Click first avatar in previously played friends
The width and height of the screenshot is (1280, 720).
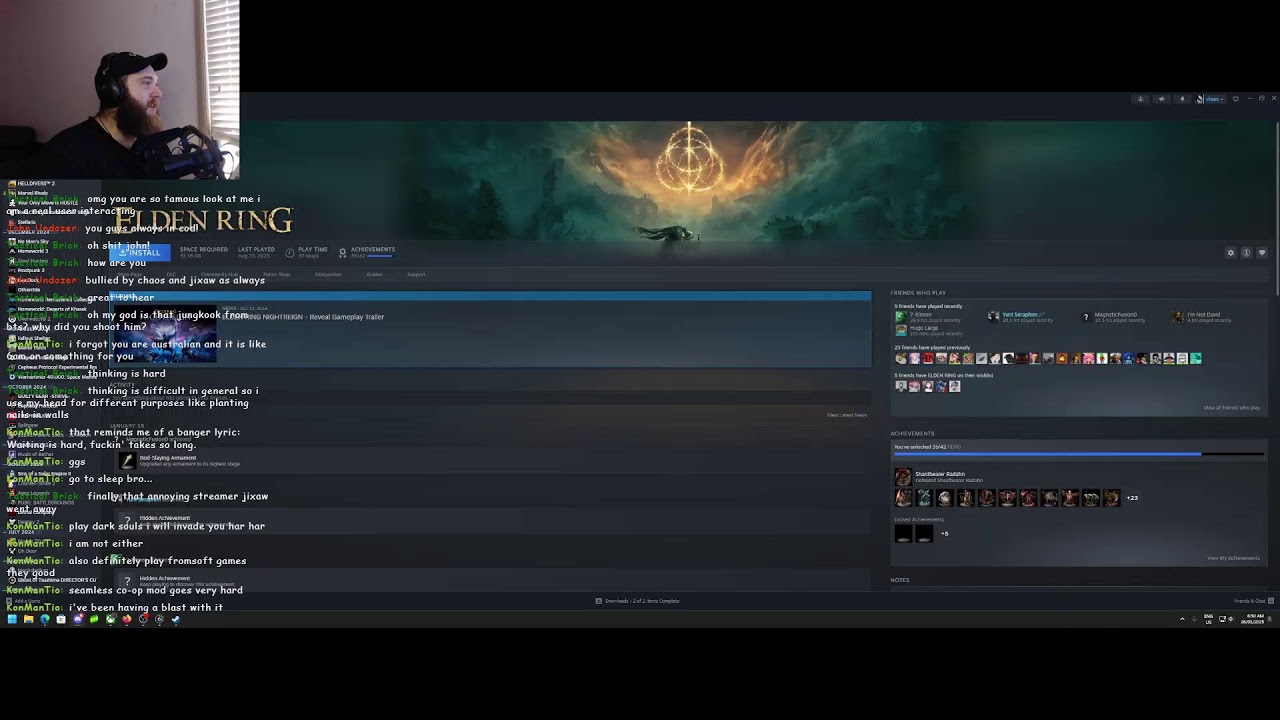900,358
